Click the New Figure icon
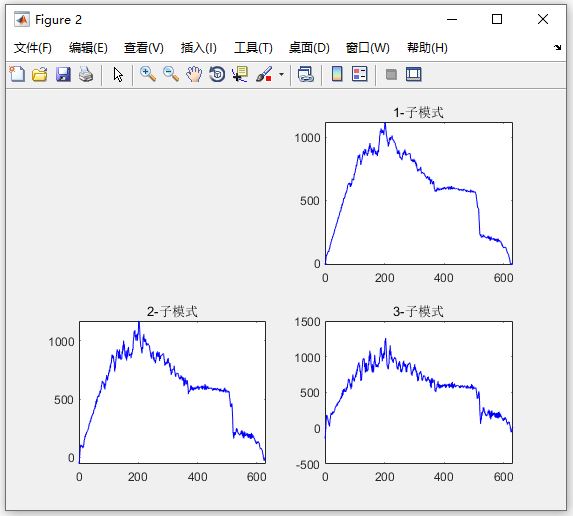The width and height of the screenshot is (573, 516). tap(17, 74)
